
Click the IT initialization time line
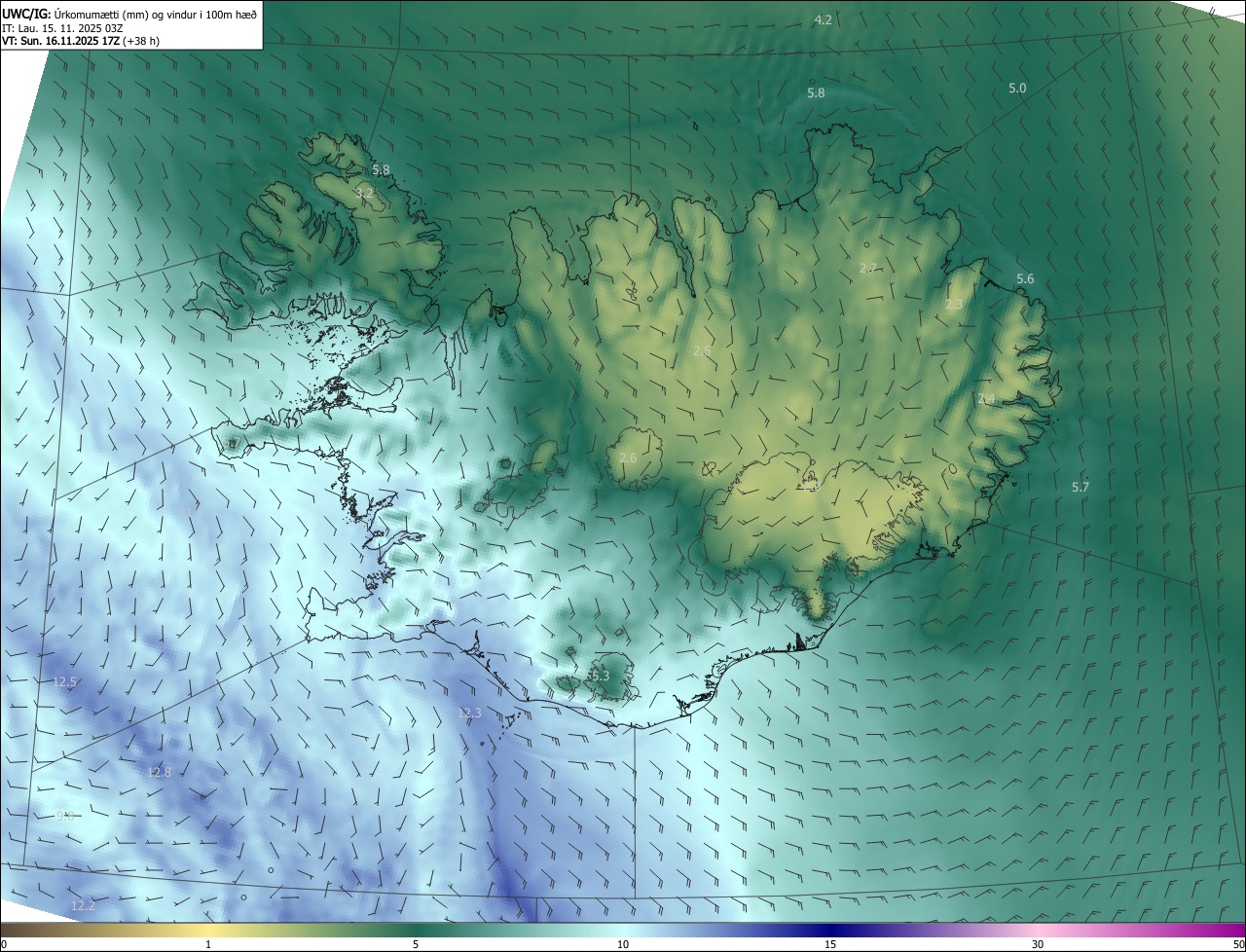61,28
